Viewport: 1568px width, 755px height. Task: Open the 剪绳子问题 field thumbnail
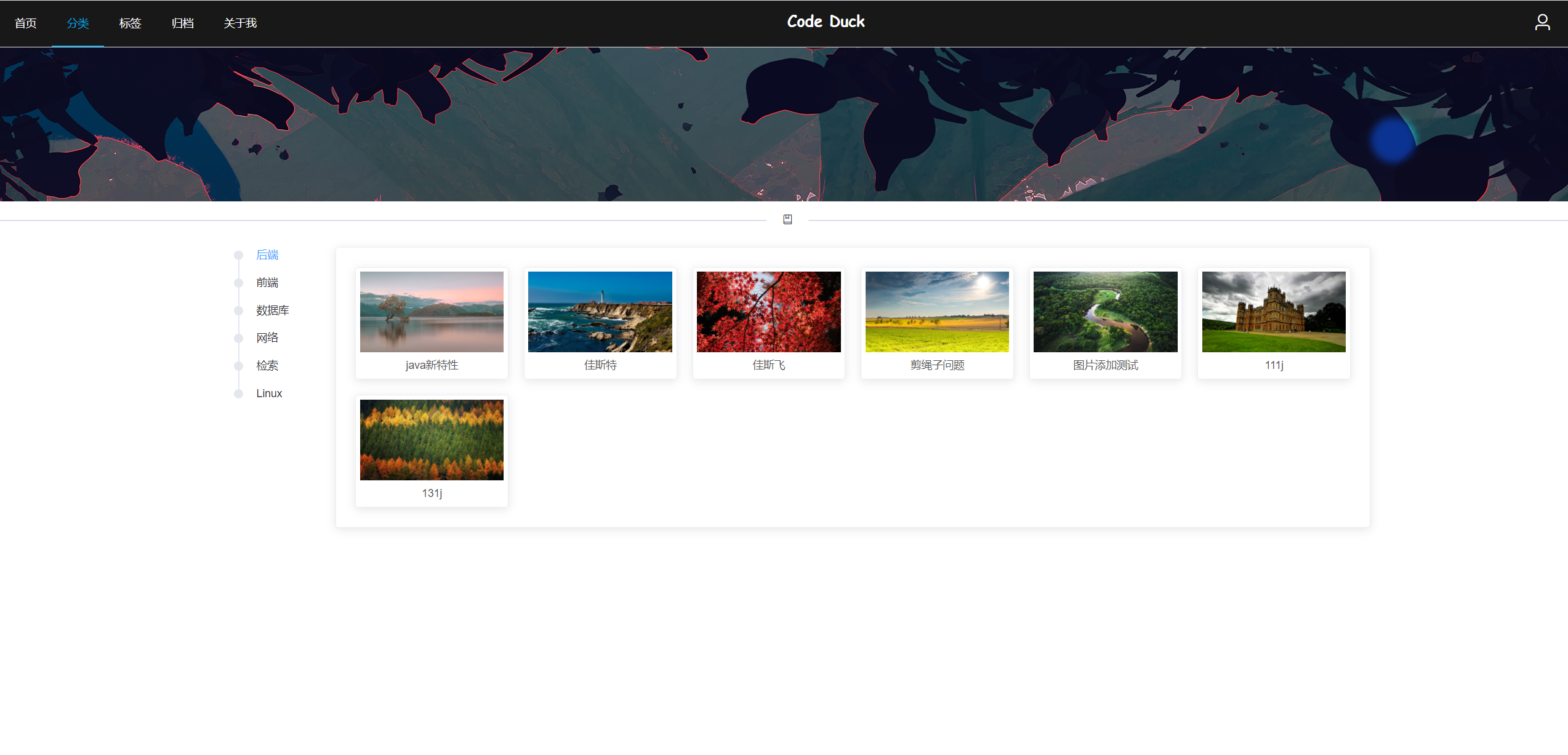pos(937,312)
